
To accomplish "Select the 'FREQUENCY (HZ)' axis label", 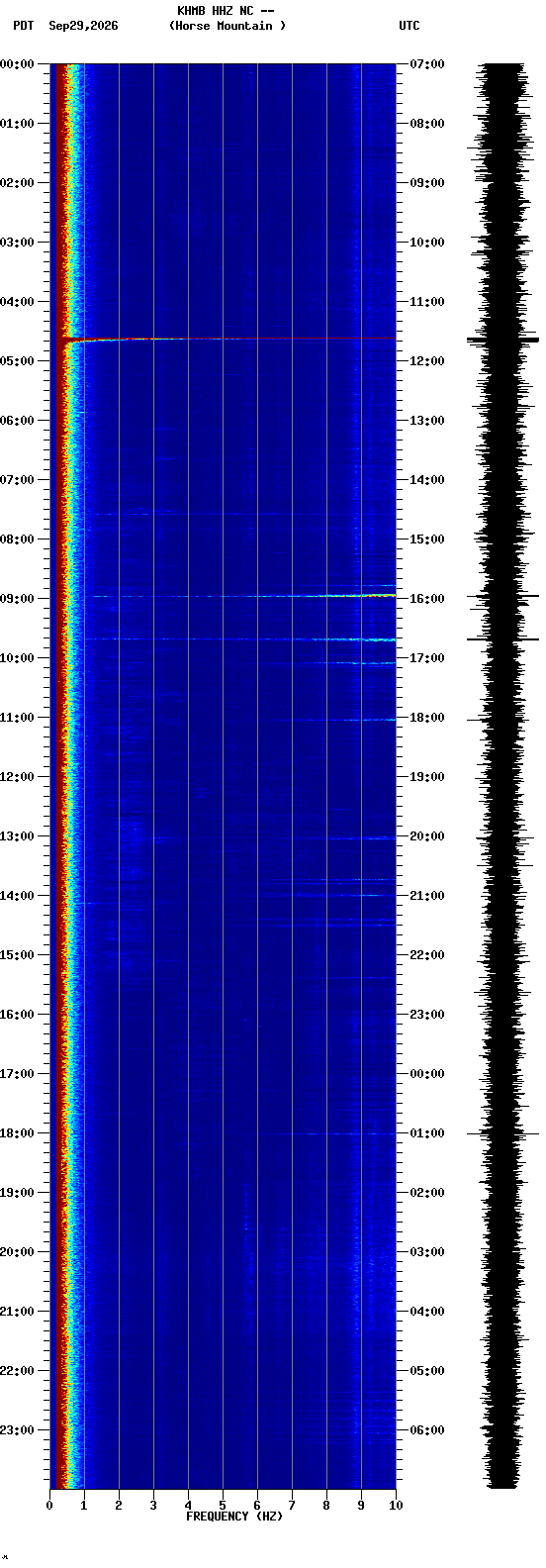I will (x=234, y=1517).
